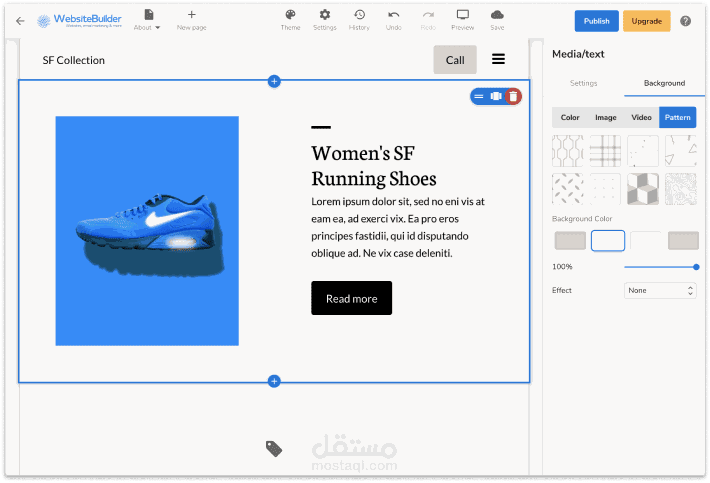Add section above with plus icon
Screen dimensions: 710x483
click(274, 81)
